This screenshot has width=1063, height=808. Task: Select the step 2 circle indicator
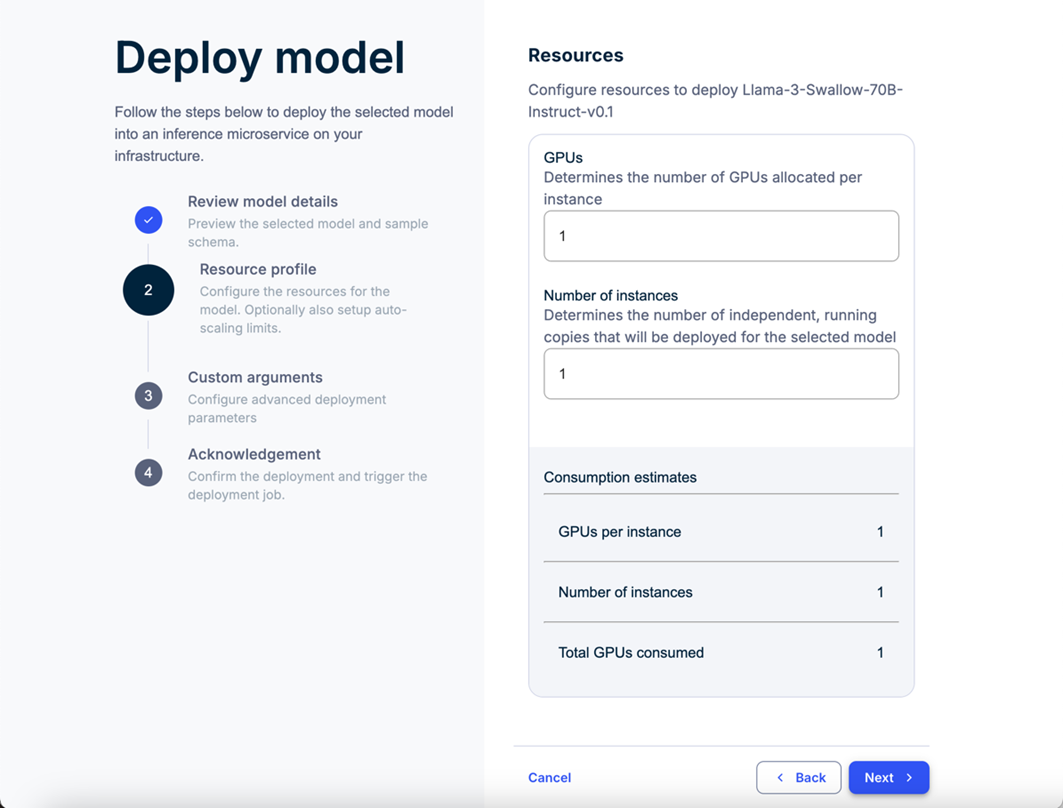point(148,290)
